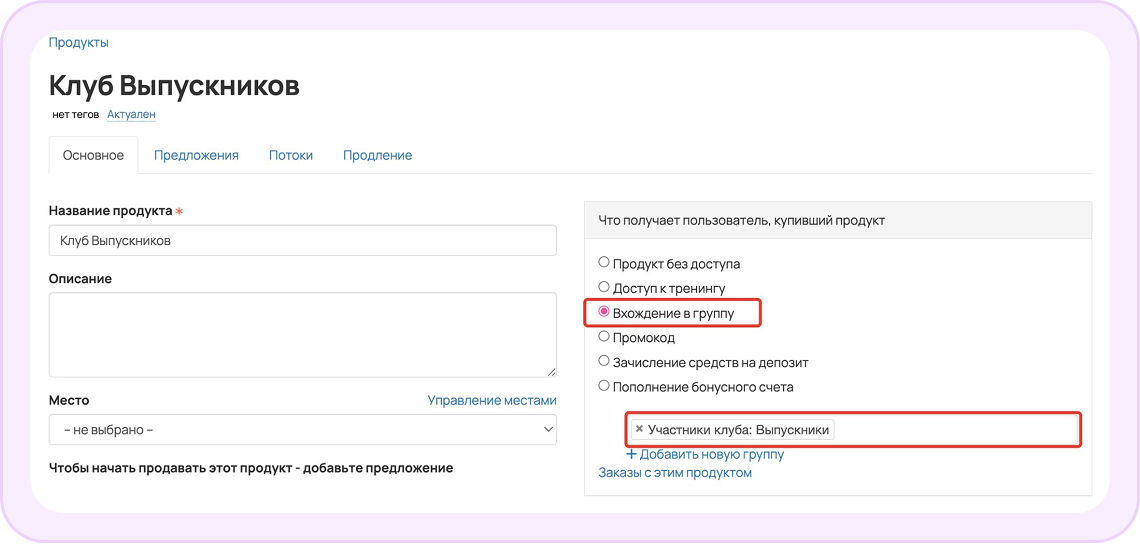Go to the Продление tab
This screenshot has height=544, width=1140.
click(377, 155)
